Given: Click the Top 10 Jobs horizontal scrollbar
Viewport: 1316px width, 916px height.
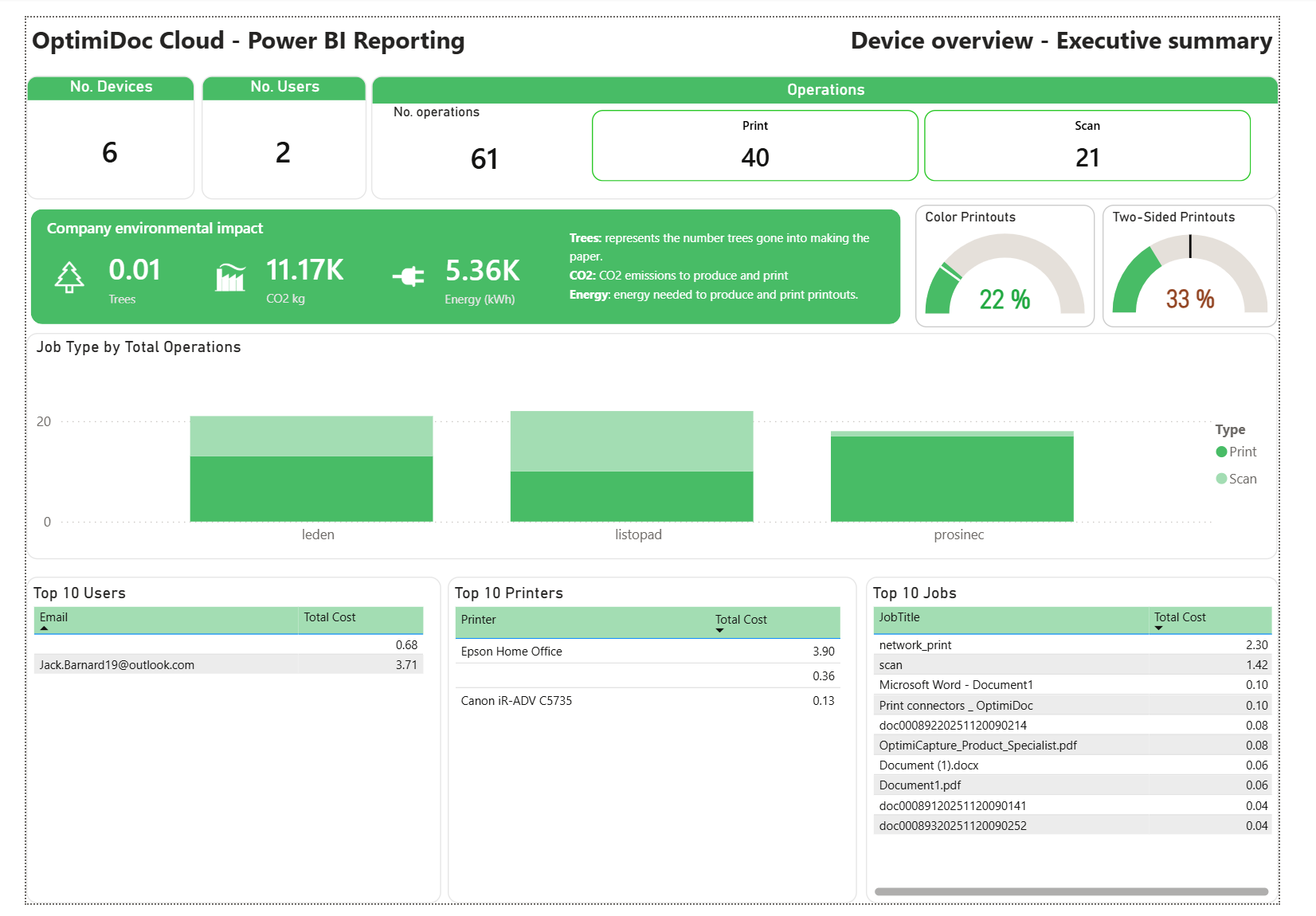Looking at the screenshot, I should point(1071,891).
